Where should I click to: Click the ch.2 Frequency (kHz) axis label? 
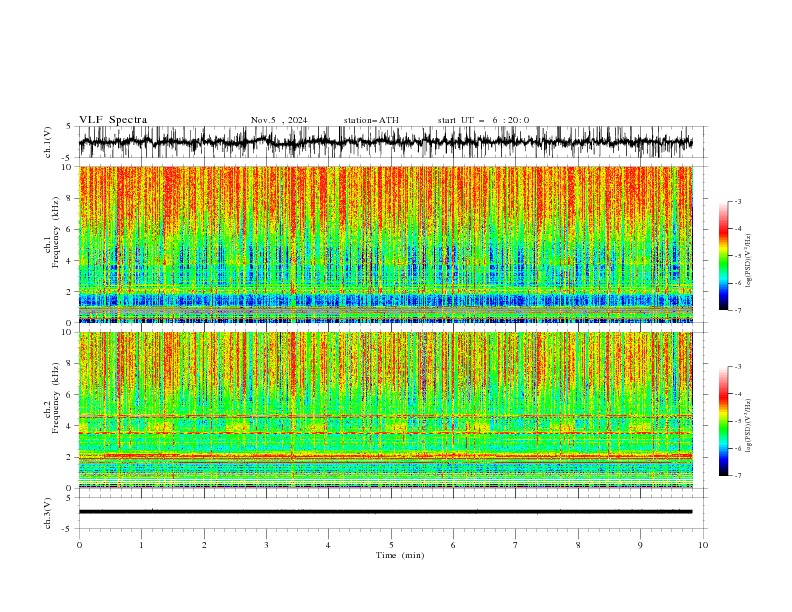pos(52,398)
